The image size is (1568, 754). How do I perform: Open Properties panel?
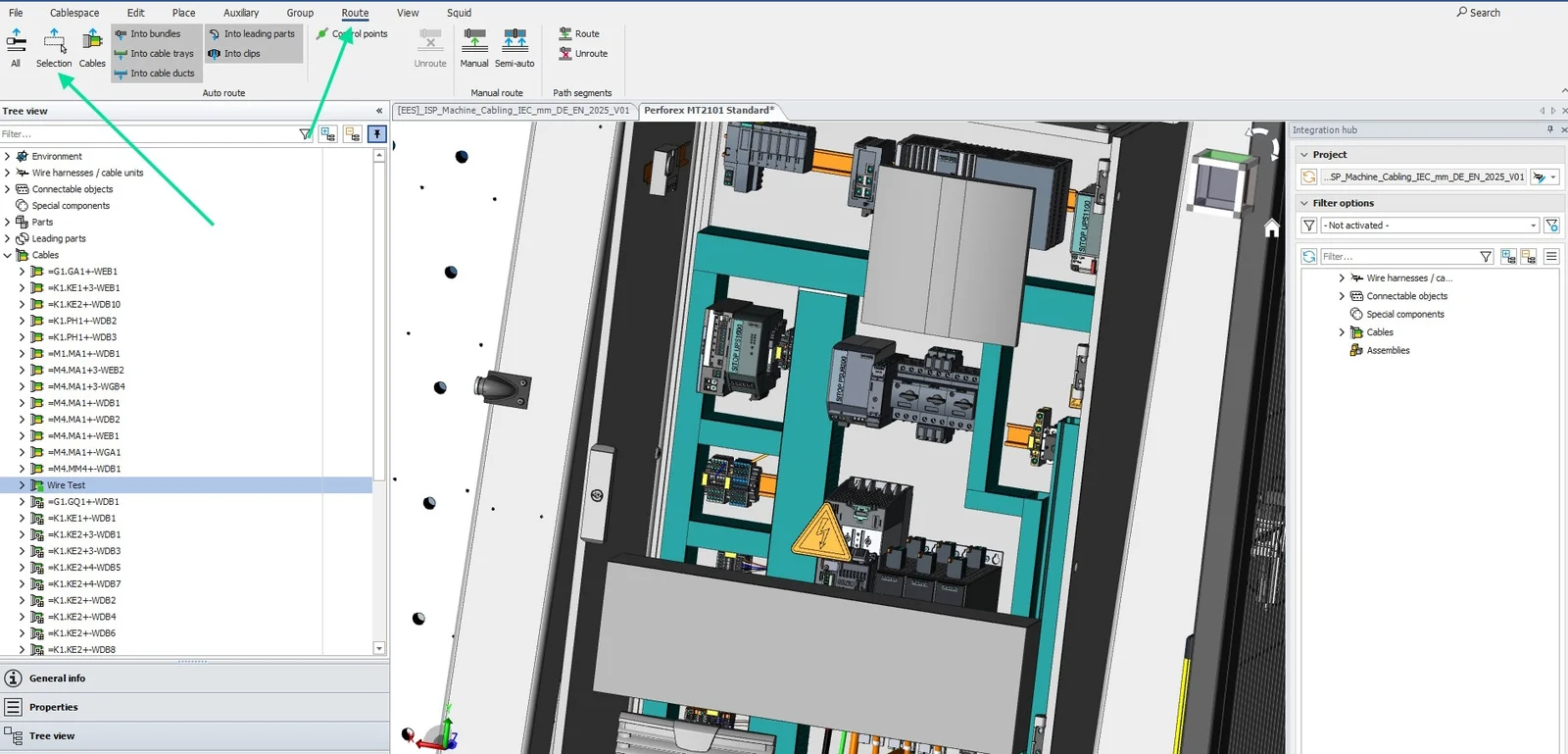194,707
